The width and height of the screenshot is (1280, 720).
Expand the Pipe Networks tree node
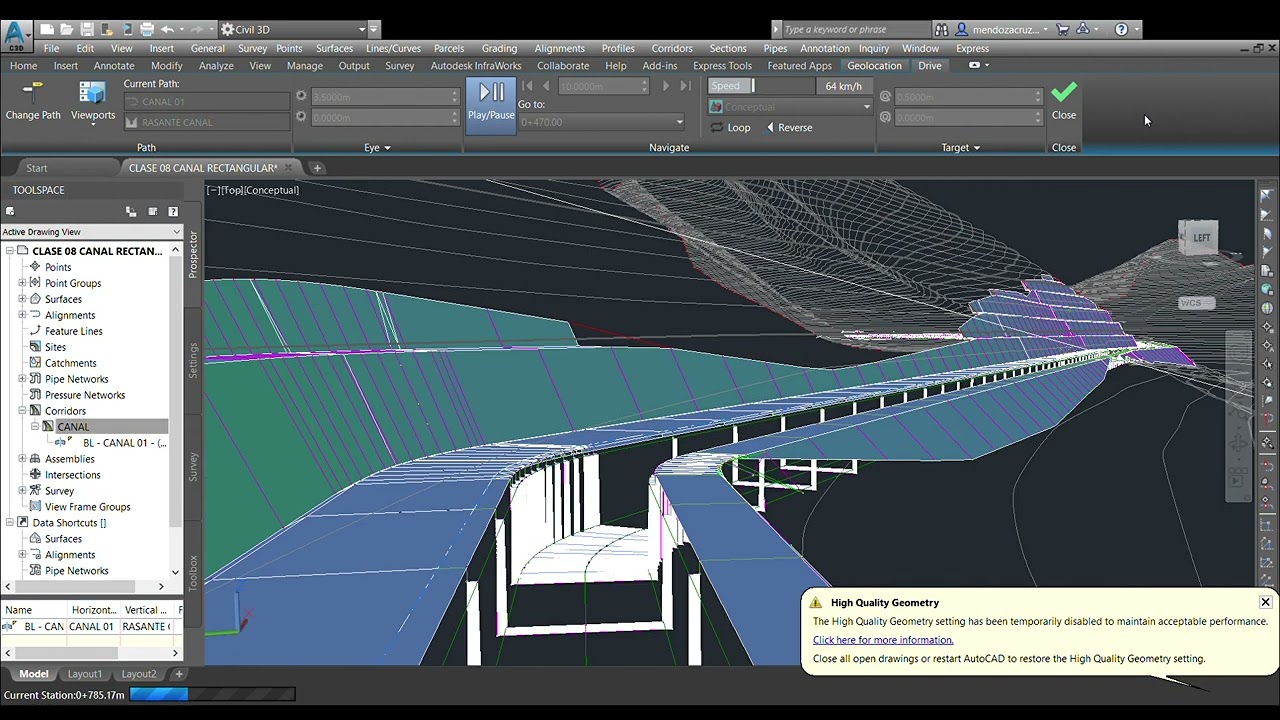(22, 379)
